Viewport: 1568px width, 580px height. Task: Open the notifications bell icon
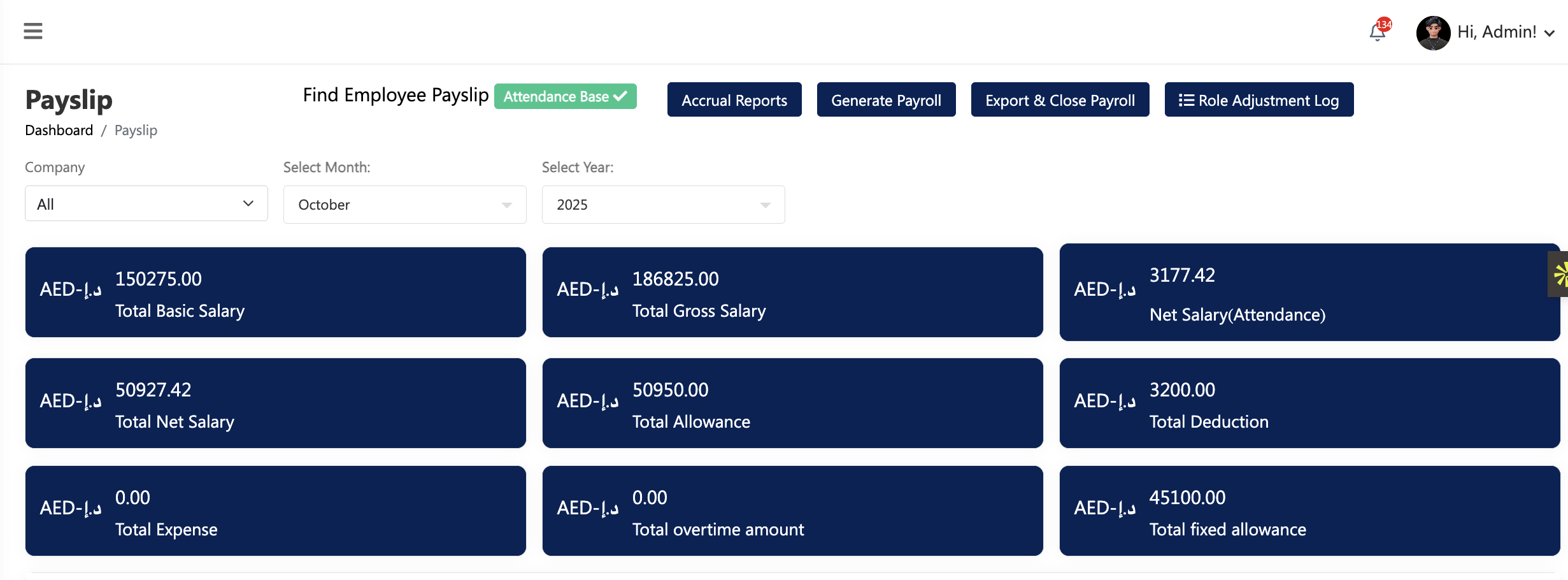click(1377, 33)
